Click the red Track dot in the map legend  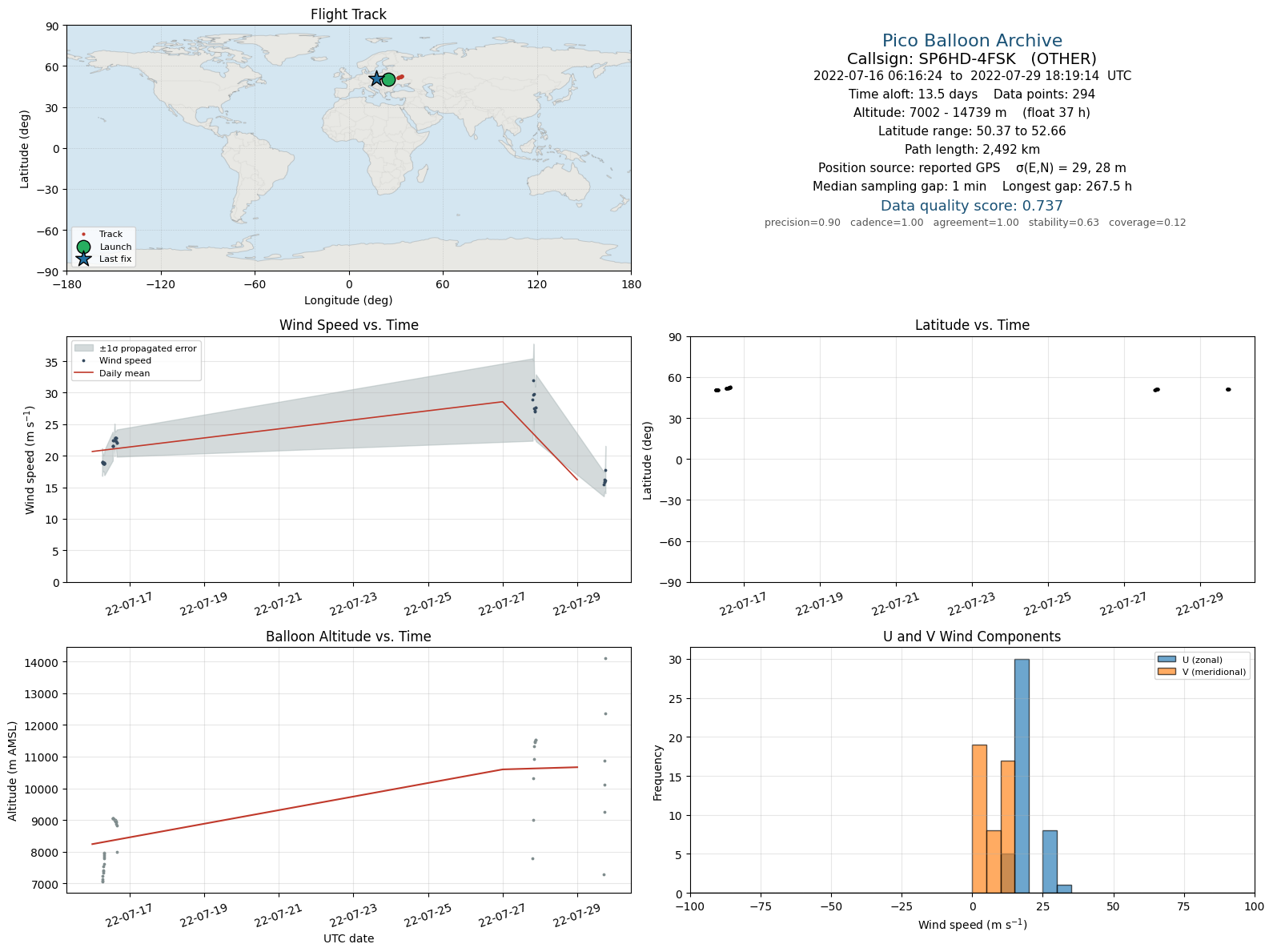[x=83, y=235]
